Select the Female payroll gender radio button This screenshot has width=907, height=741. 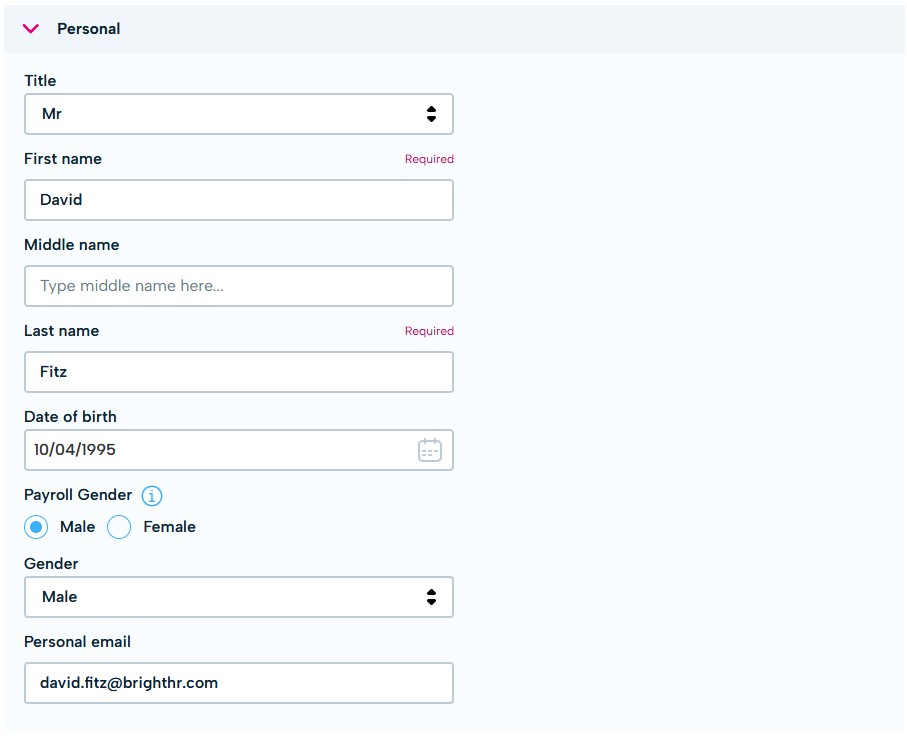(119, 527)
